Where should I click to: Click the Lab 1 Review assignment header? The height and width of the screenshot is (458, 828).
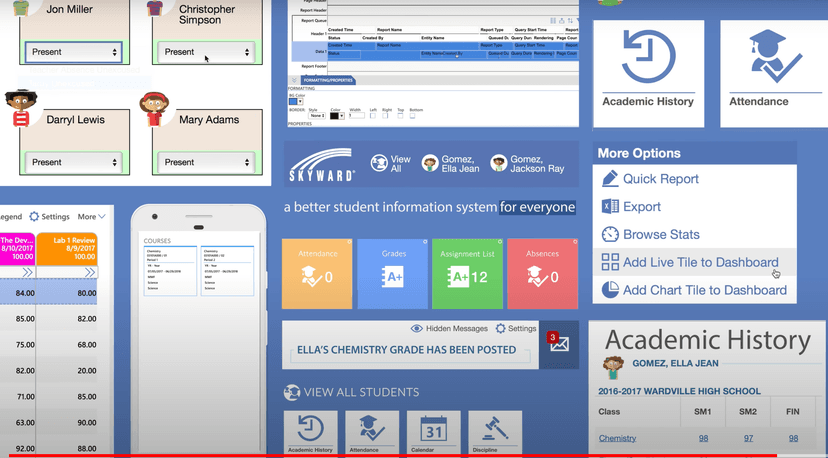click(x=67, y=248)
